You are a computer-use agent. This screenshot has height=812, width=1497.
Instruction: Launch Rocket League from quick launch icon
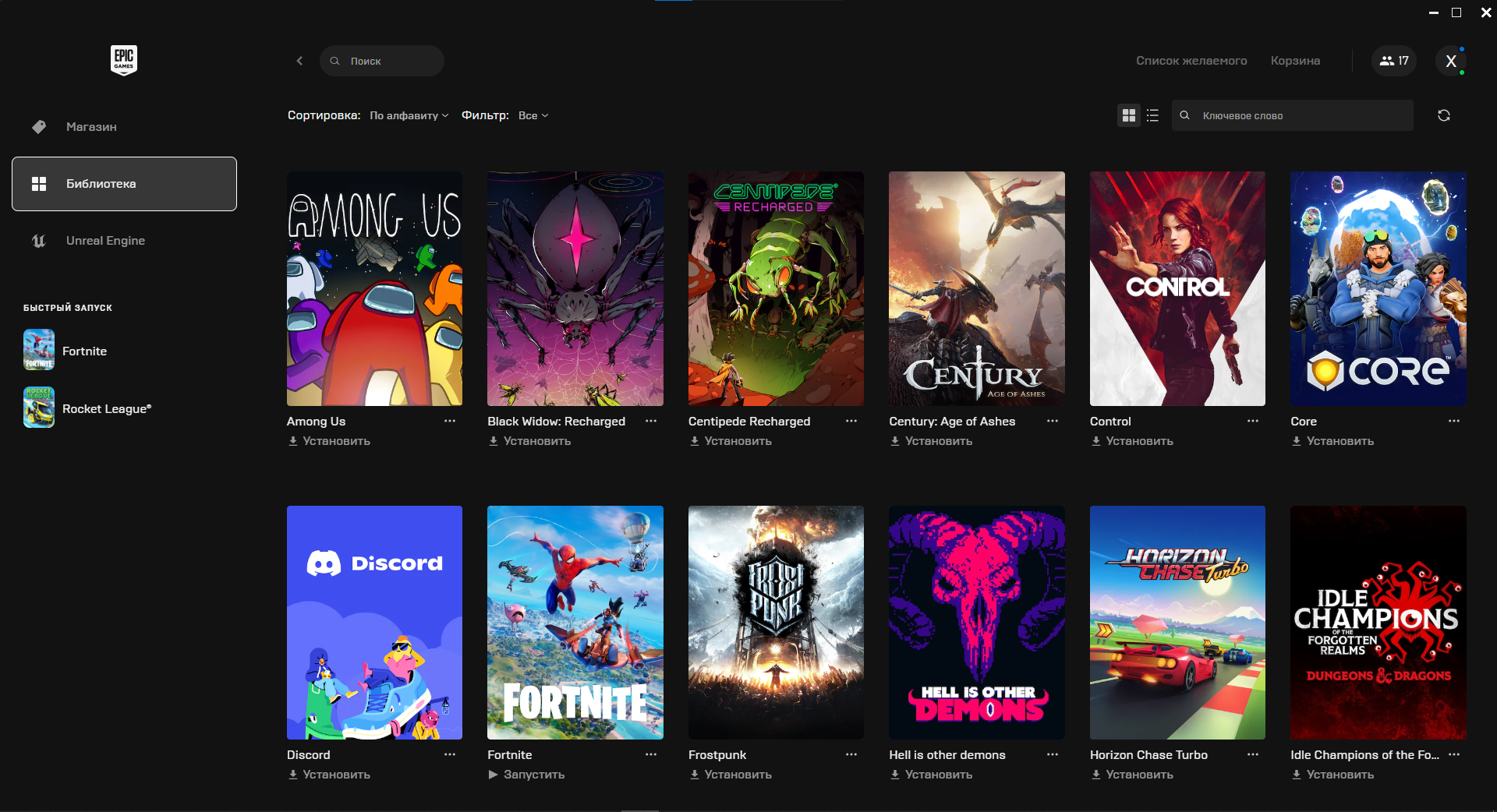(39, 408)
